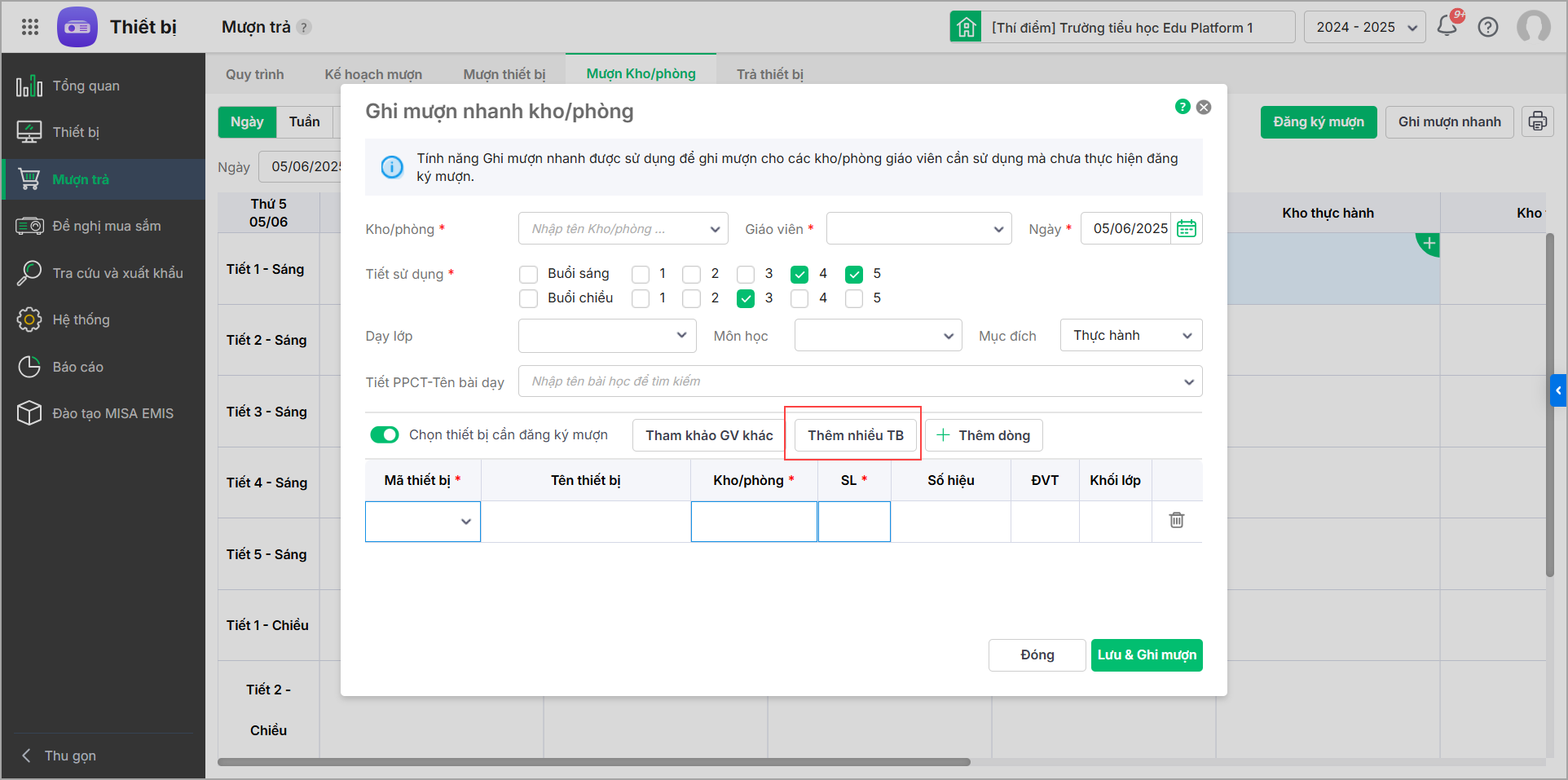This screenshot has width=1568, height=780.
Task: Click the Lưu & Ghi mượn button
Action: tap(1147, 655)
